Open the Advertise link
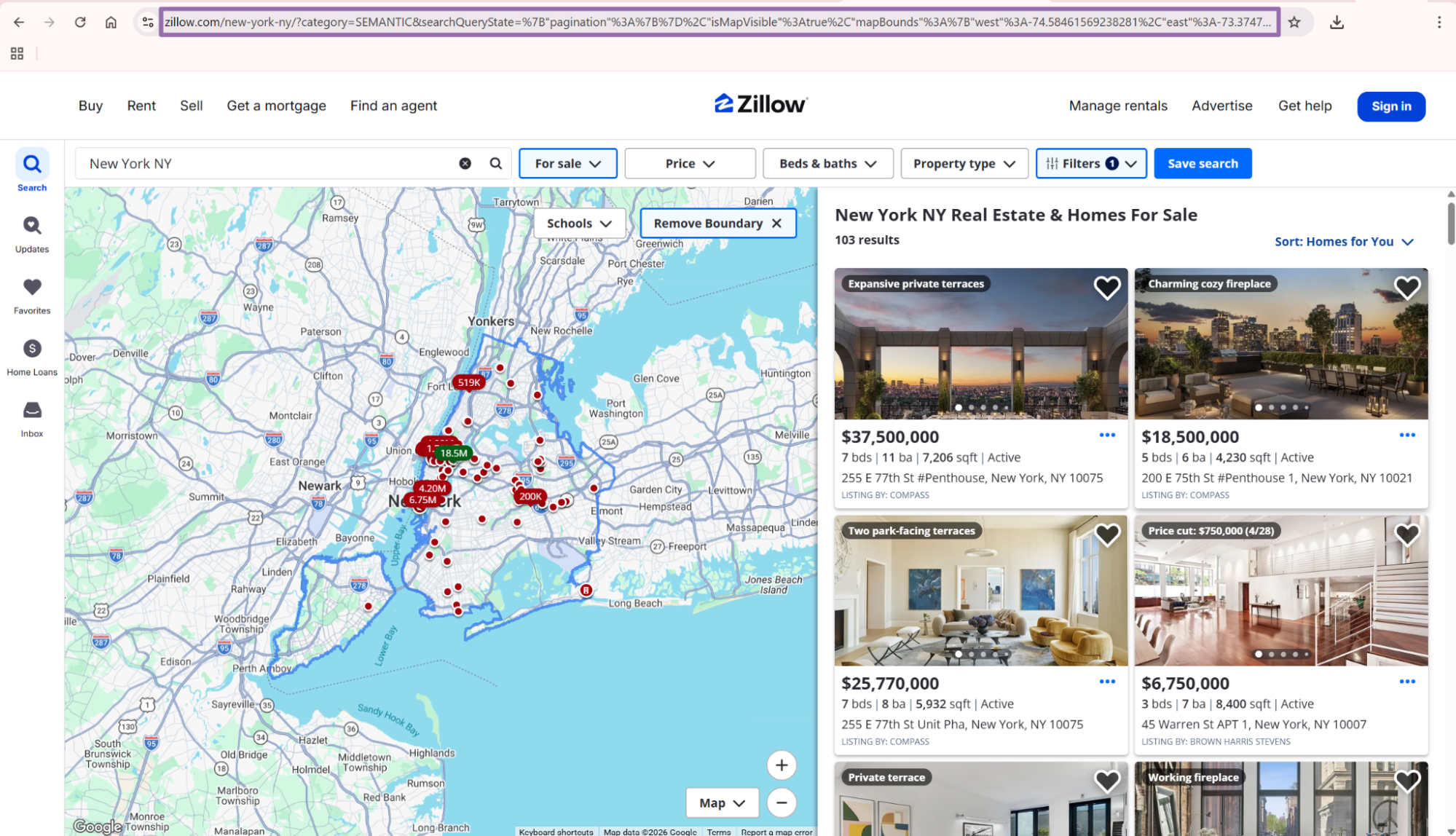 (x=1222, y=106)
